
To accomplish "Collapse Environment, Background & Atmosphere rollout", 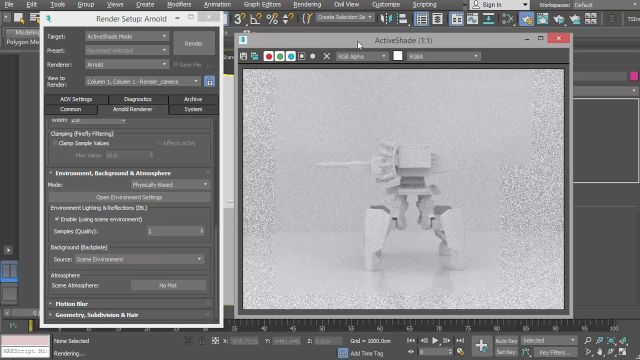I will point(113,173).
